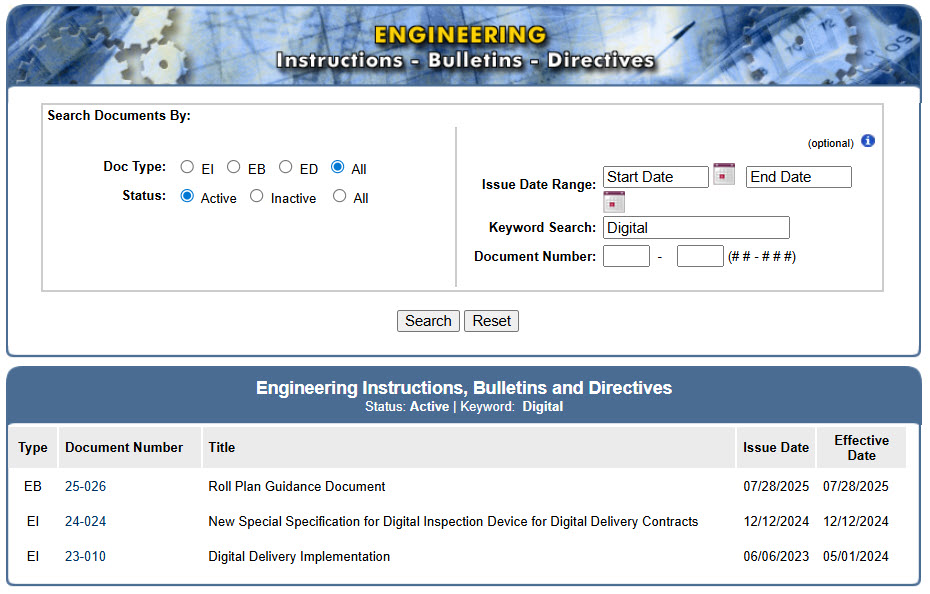Image resolution: width=930 pixels, height=594 pixels.
Task: Open document 23-010 Digital Delivery Implementation
Action: [x=85, y=556]
